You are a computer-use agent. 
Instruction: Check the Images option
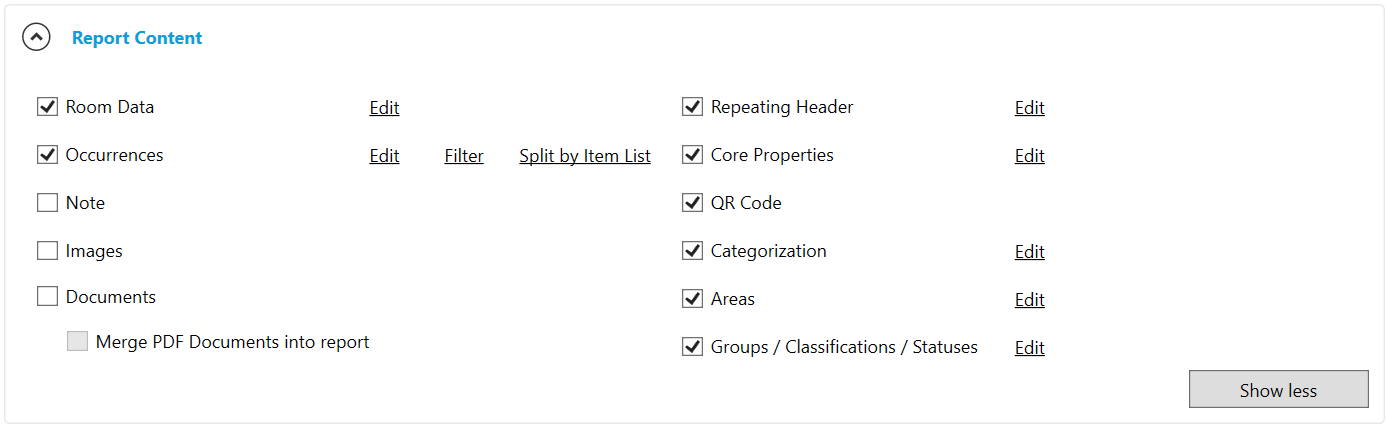[47, 251]
